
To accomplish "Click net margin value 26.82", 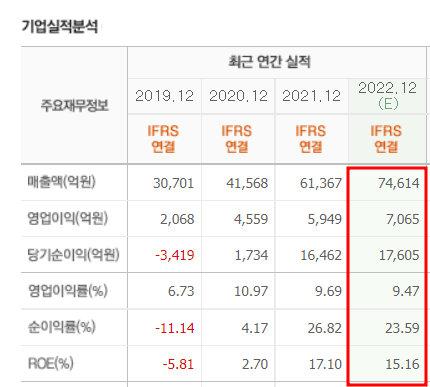I will tap(325, 328).
